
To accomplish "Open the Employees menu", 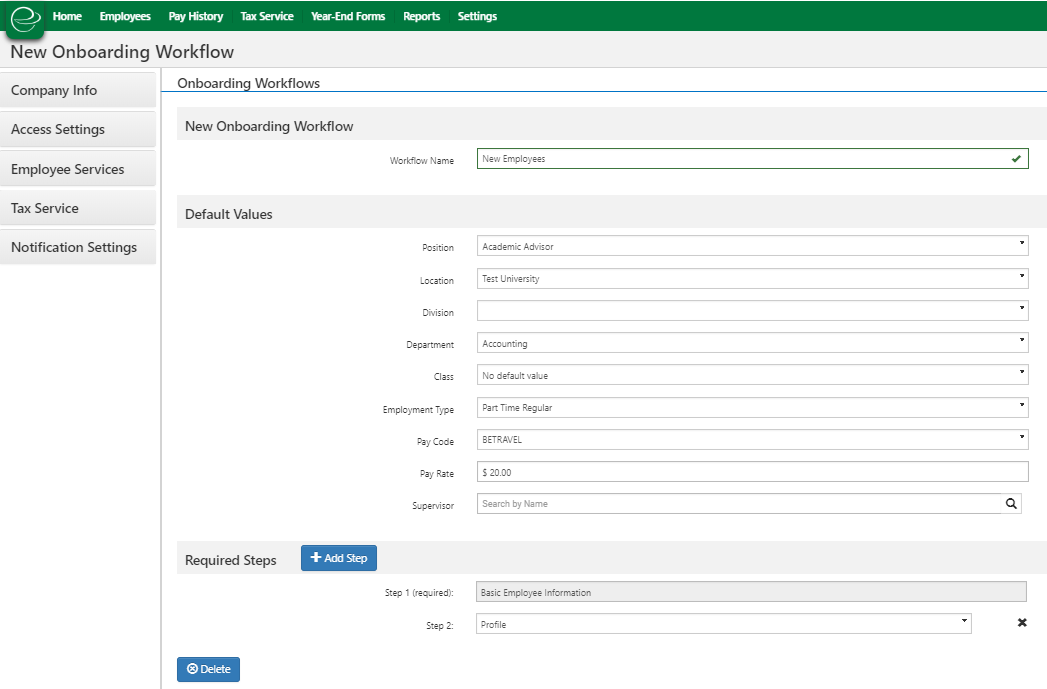I will 125,16.
